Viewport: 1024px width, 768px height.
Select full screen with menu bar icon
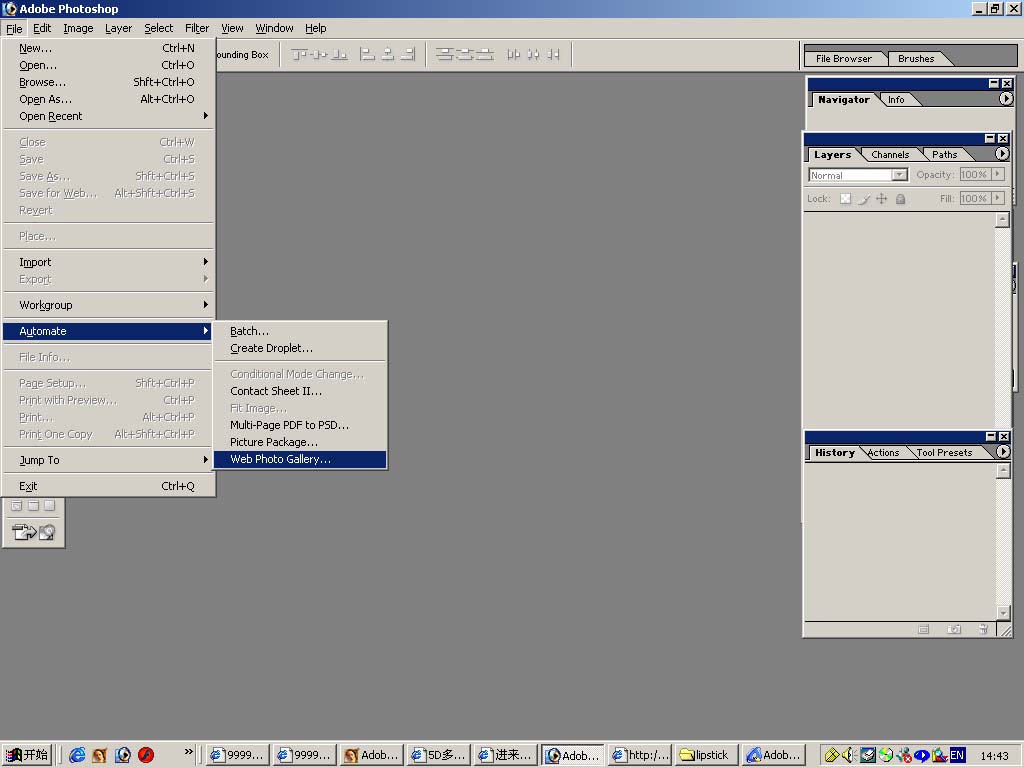[33, 505]
